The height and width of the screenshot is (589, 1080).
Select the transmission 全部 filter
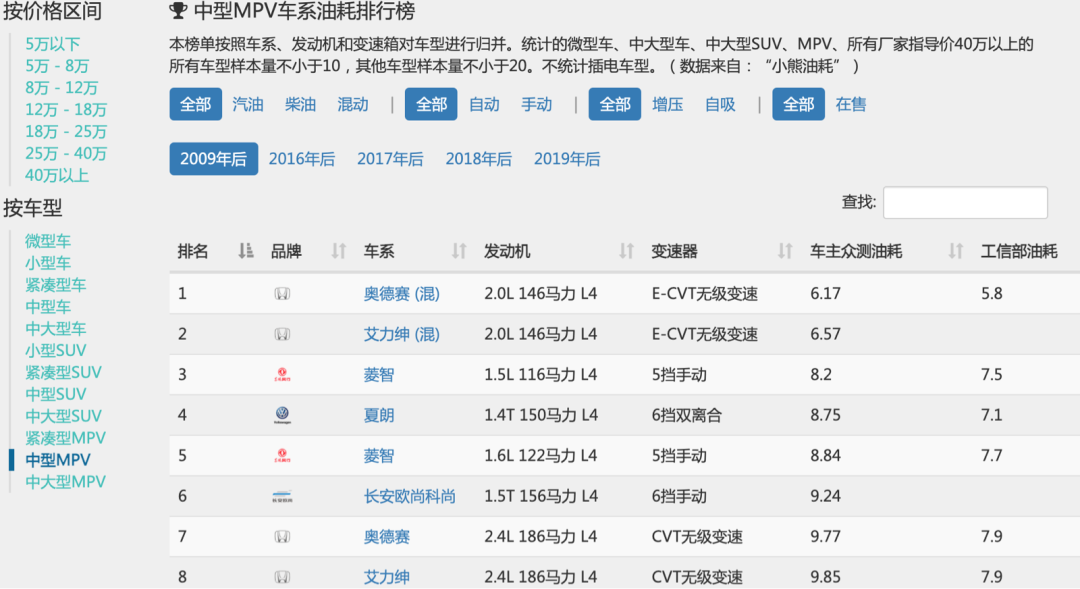pyautogui.click(x=431, y=104)
